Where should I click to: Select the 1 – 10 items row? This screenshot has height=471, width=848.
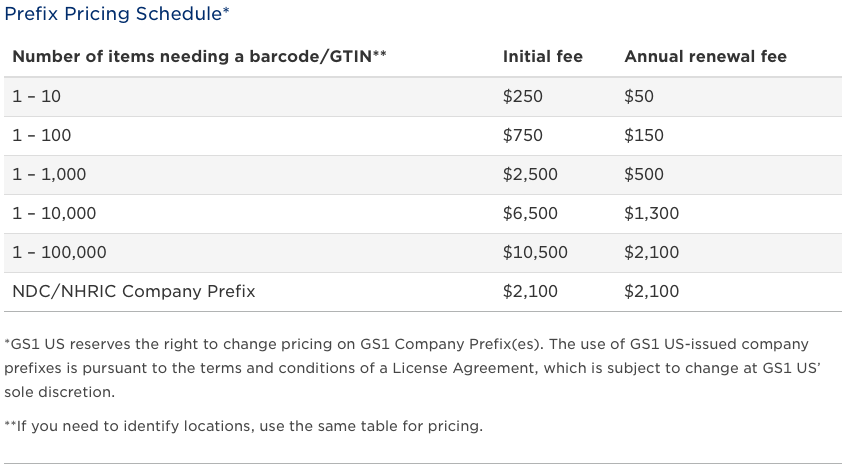423,97
